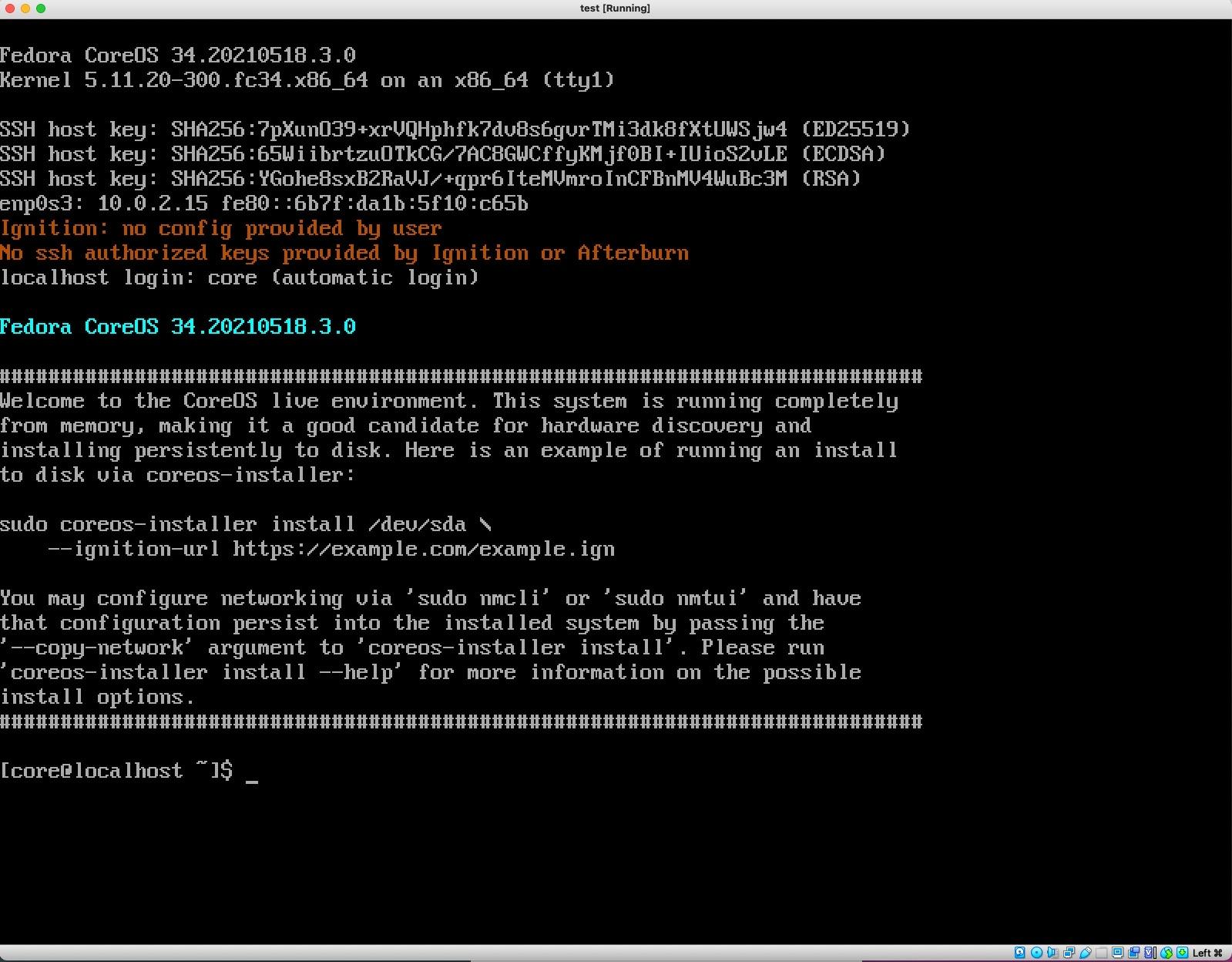The height and width of the screenshot is (962, 1232).
Task: Click the 'You may configure networking' line
Action: click(x=431, y=598)
